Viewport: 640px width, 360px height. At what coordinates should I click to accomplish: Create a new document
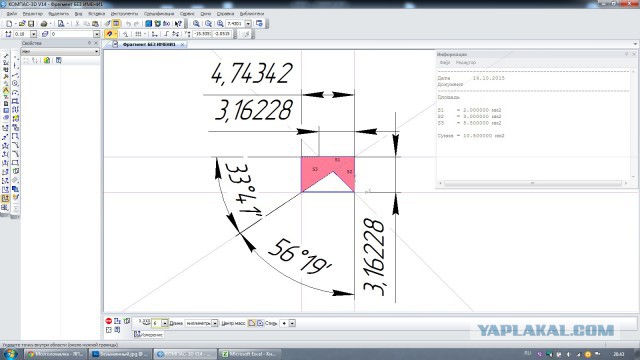coord(9,24)
